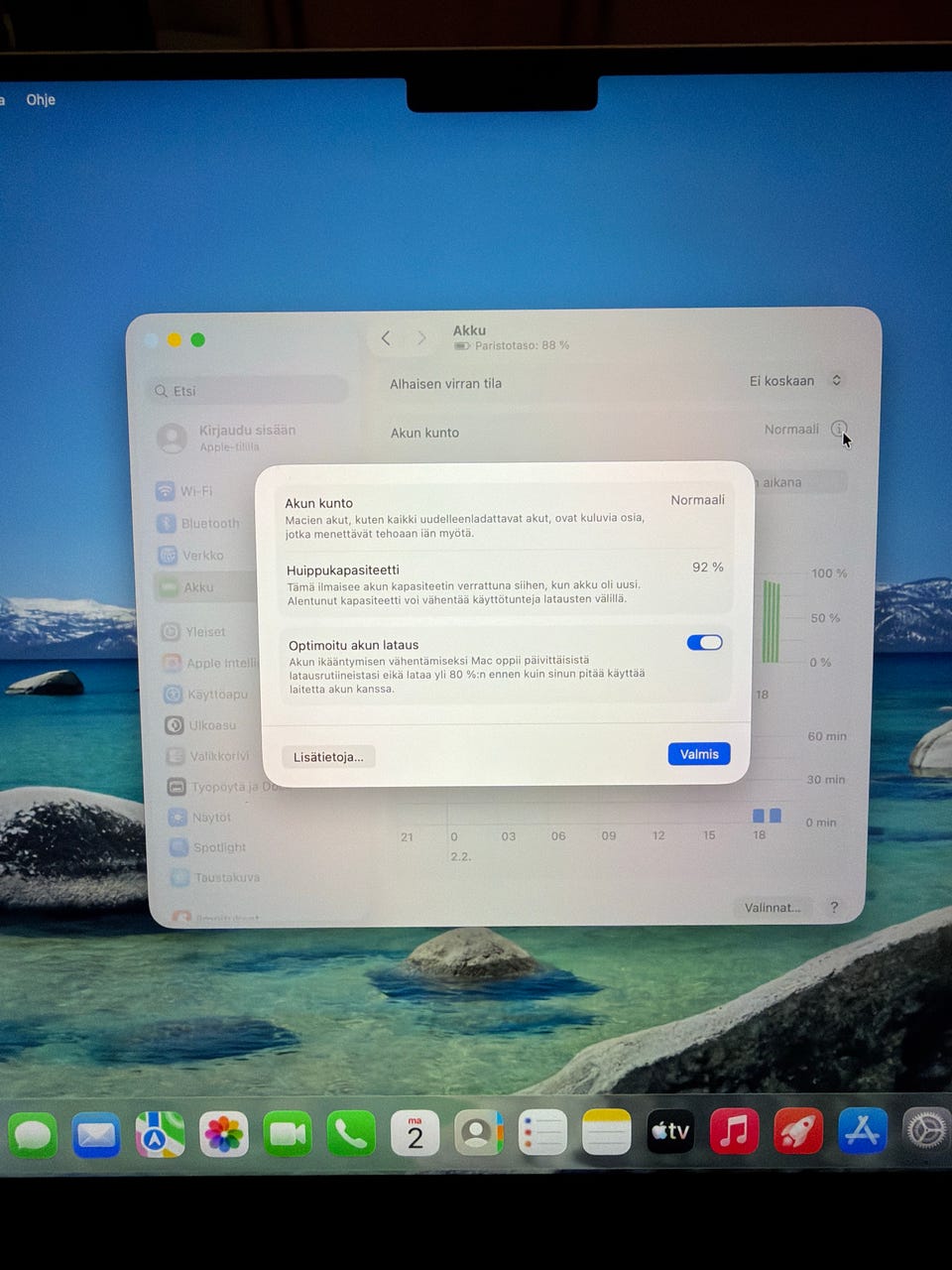Viewport: 952px width, 1270px height.
Task: Open Music from the Dock
Action: pyautogui.click(x=734, y=1131)
